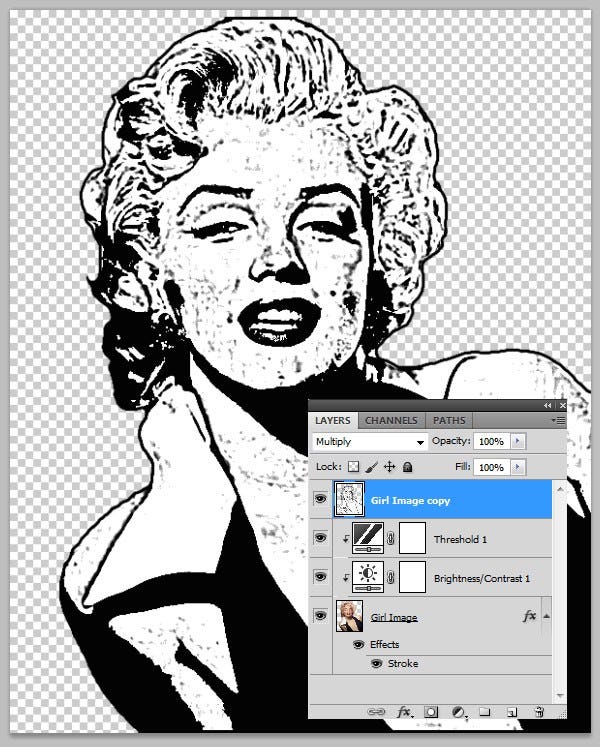The width and height of the screenshot is (600, 747).
Task: Open the Multiply blend mode dropdown
Action: pos(370,442)
